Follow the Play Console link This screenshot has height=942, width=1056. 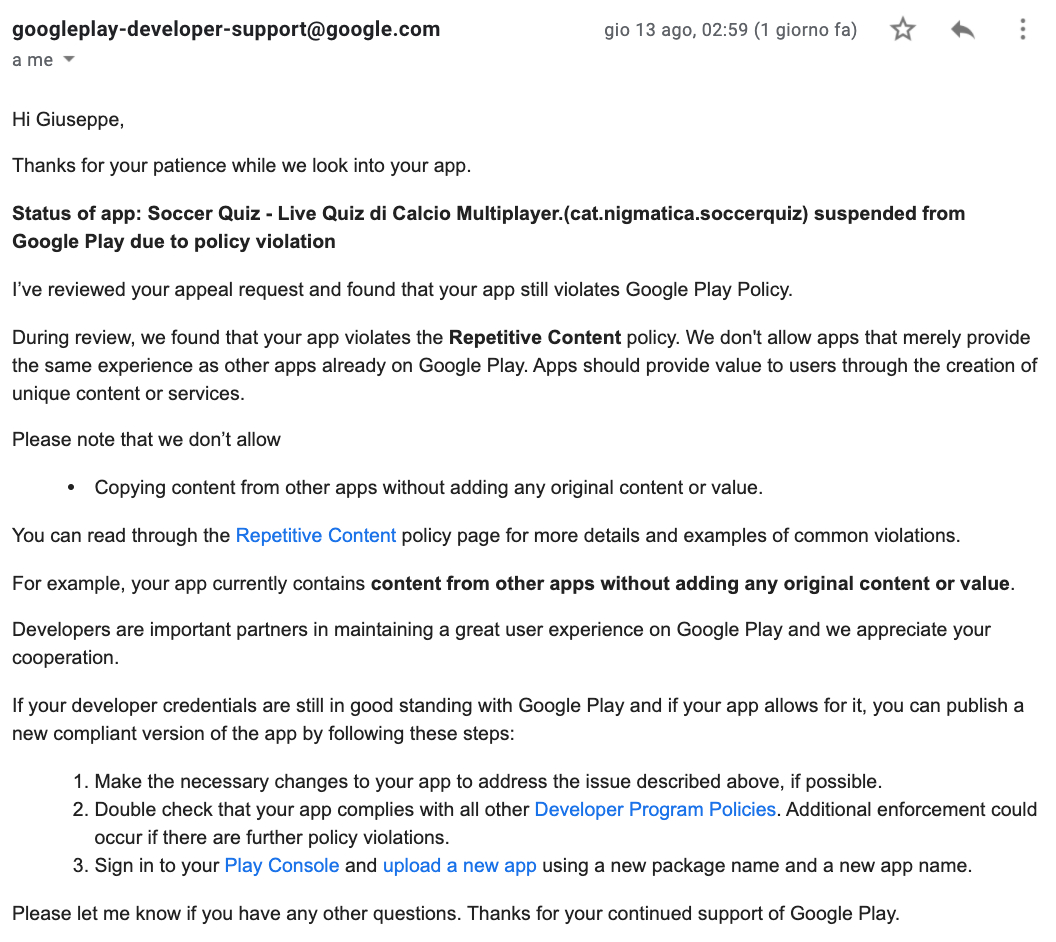(282, 865)
